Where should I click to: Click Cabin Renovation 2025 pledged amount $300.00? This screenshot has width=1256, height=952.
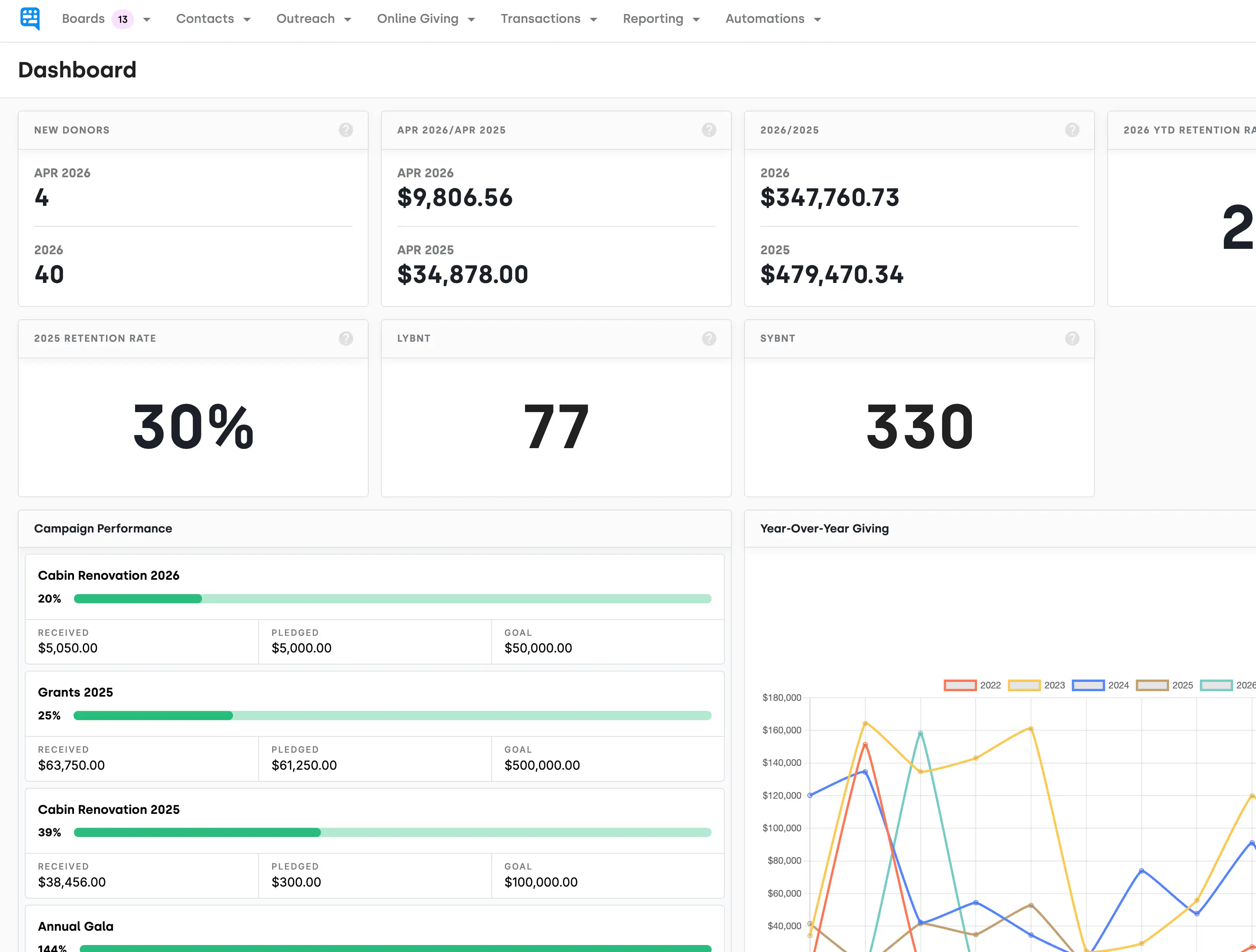[297, 882]
